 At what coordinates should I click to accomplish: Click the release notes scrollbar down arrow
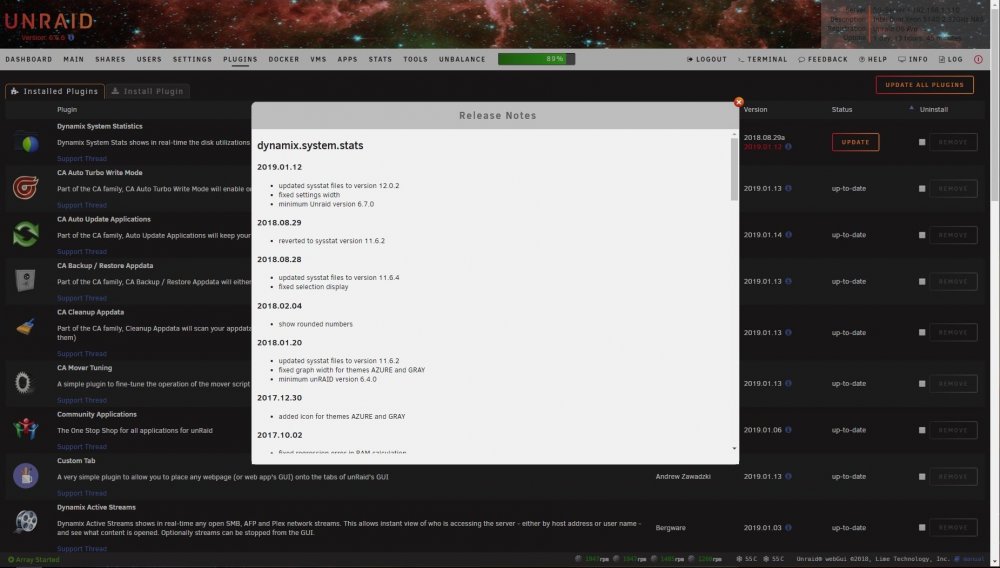coord(734,449)
